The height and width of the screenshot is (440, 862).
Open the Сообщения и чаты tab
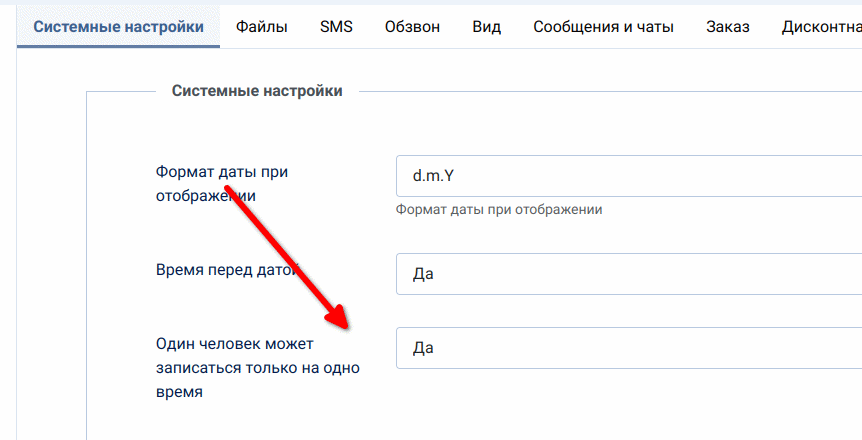pos(603,27)
